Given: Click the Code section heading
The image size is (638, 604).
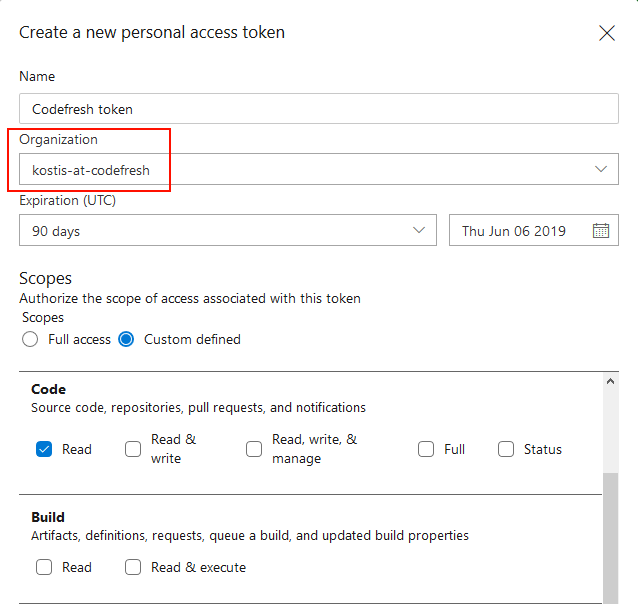Looking at the screenshot, I should coord(48,389).
